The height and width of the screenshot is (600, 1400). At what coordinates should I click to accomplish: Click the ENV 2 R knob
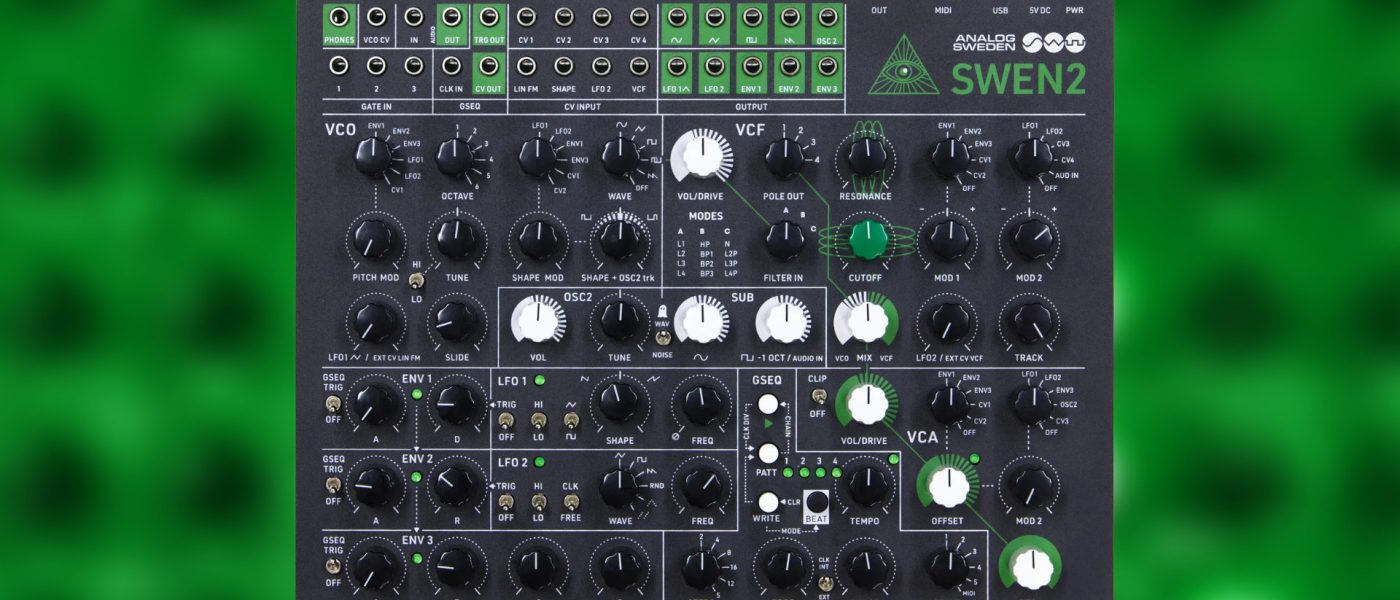(x=456, y=486)
